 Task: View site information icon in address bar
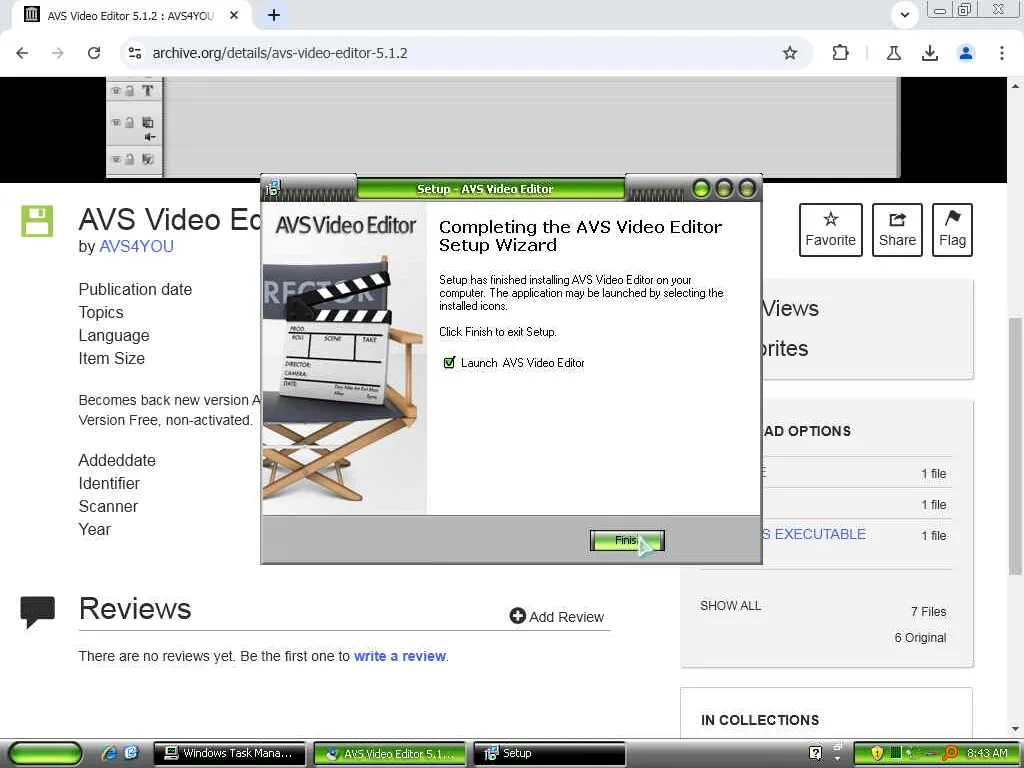pyautogui.click(x=135, y=53)
